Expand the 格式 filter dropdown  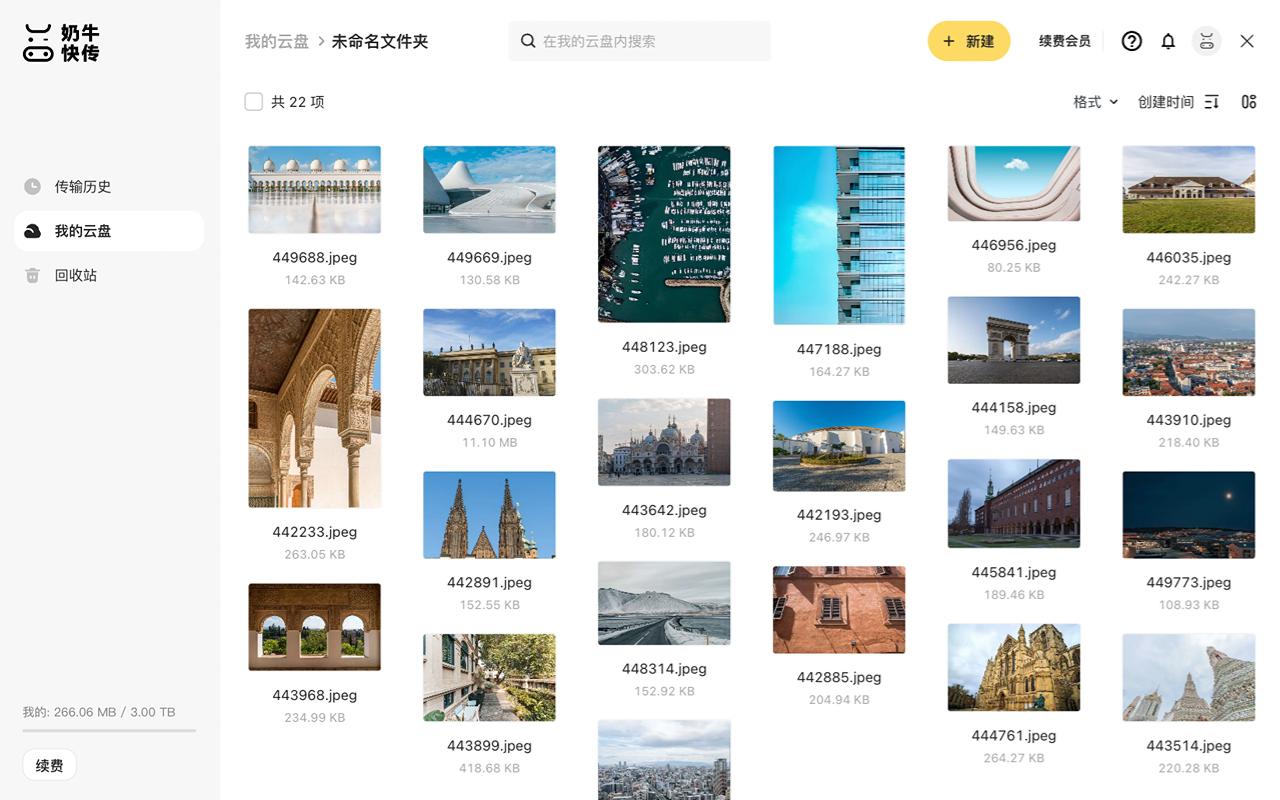pos(1096,102)
